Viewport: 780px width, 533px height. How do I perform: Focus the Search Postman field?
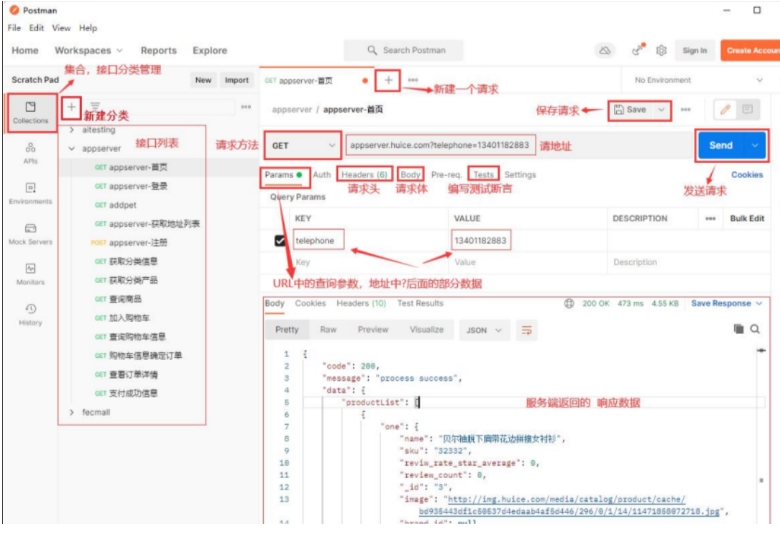(x=403, y=50)
